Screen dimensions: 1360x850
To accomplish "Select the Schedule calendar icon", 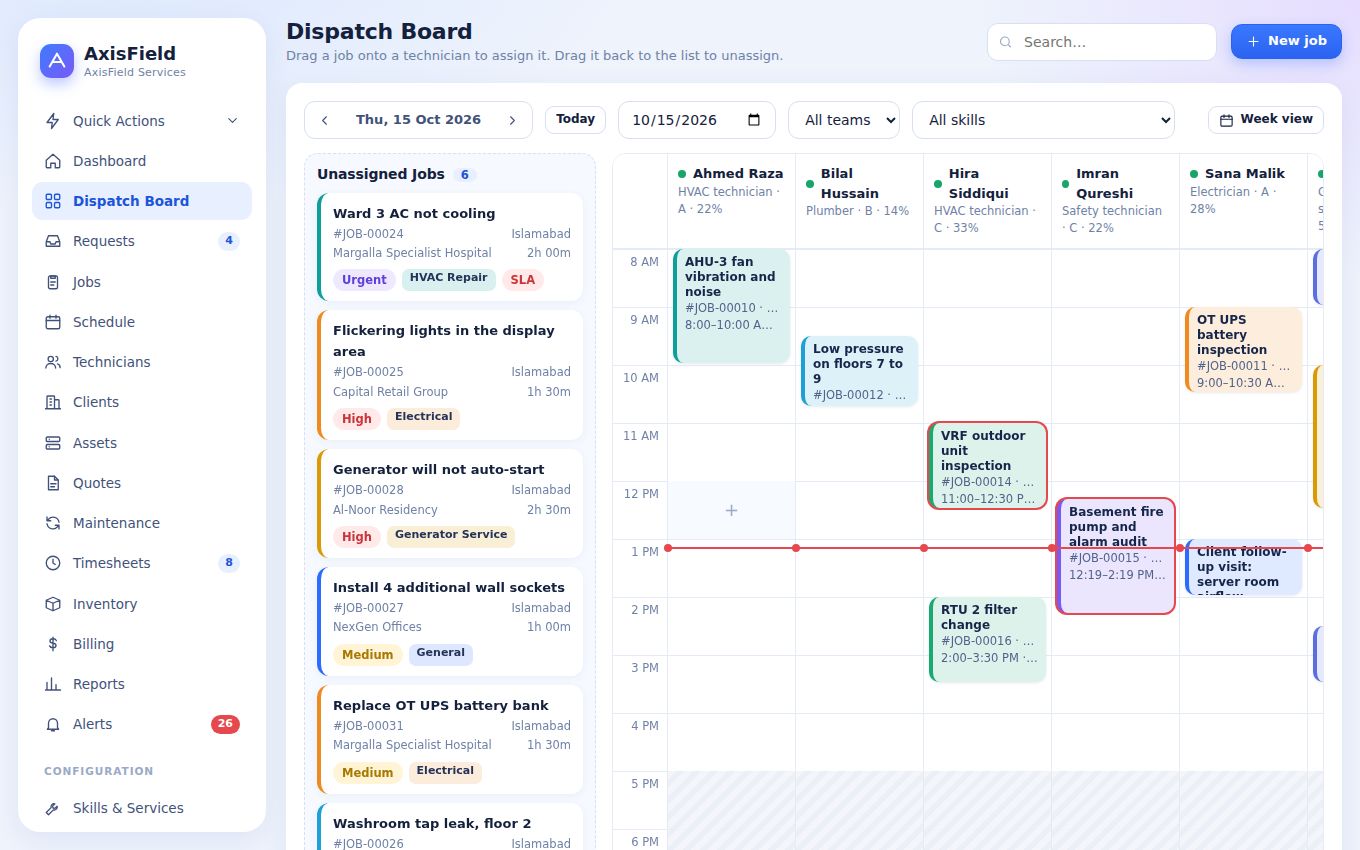I will tap(53, 322).
